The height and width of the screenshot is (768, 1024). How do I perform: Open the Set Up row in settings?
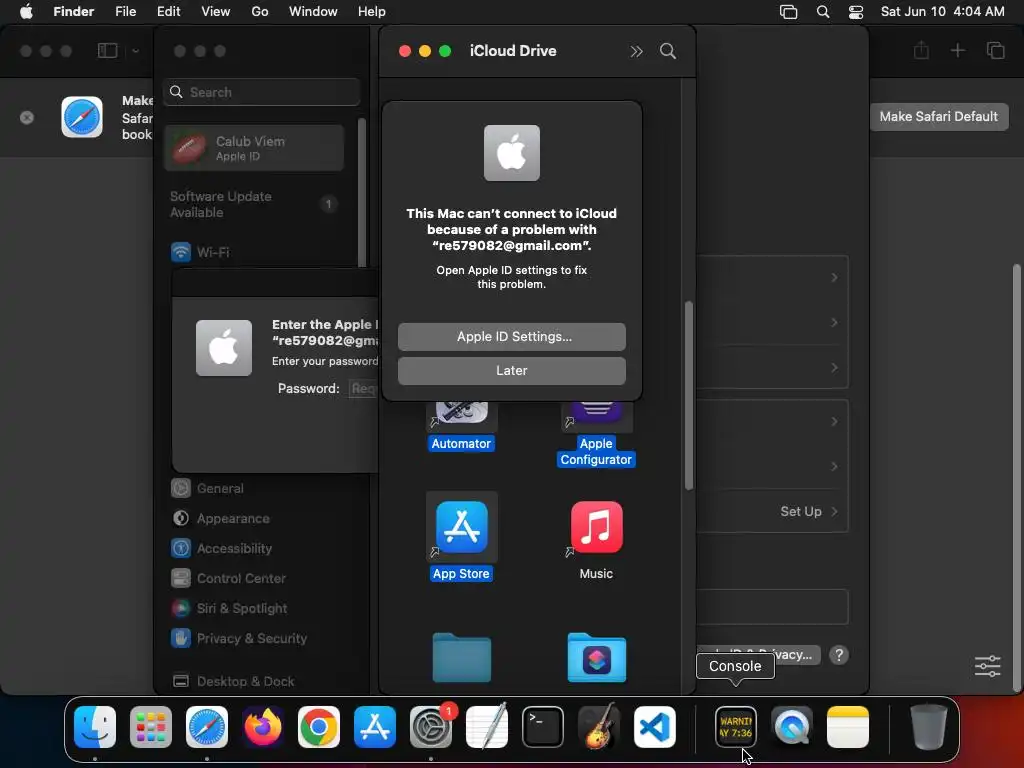tap(772, 511)
